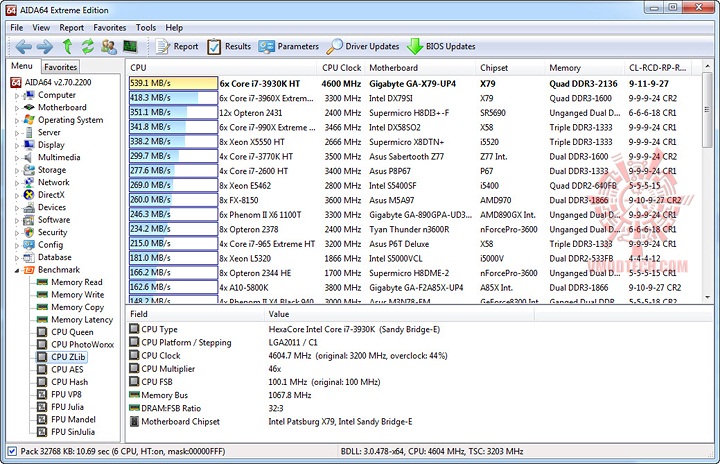Image resolution: width=720 pixels, height=464 pixels.
Task: Select the DirectX icon in tree
Action: click(x=29, y=195)
